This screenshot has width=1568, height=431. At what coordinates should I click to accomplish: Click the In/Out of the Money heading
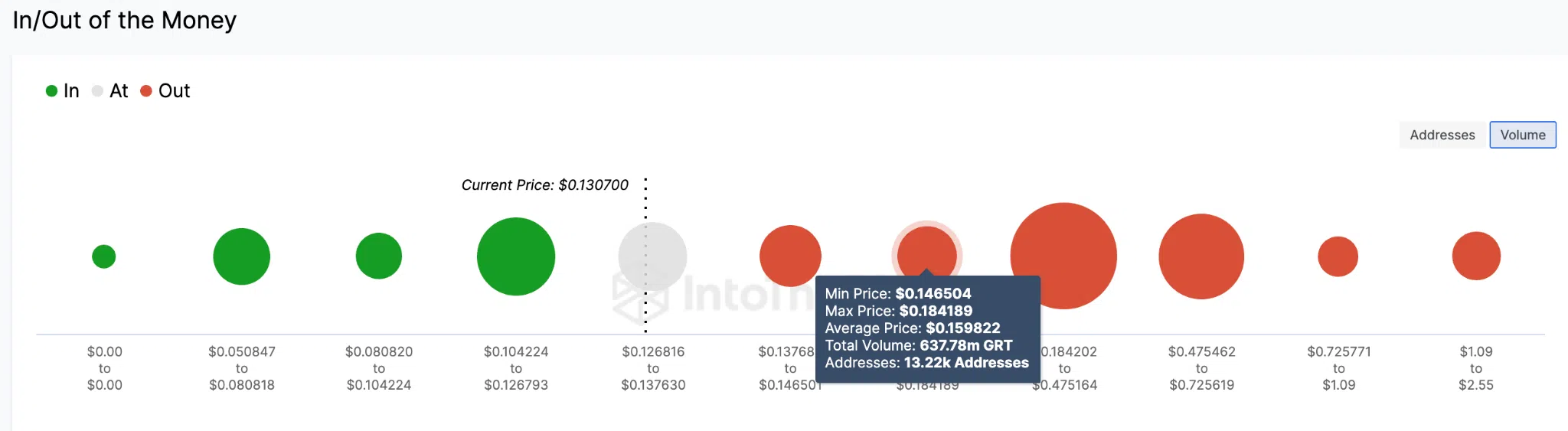click(125, 21)
